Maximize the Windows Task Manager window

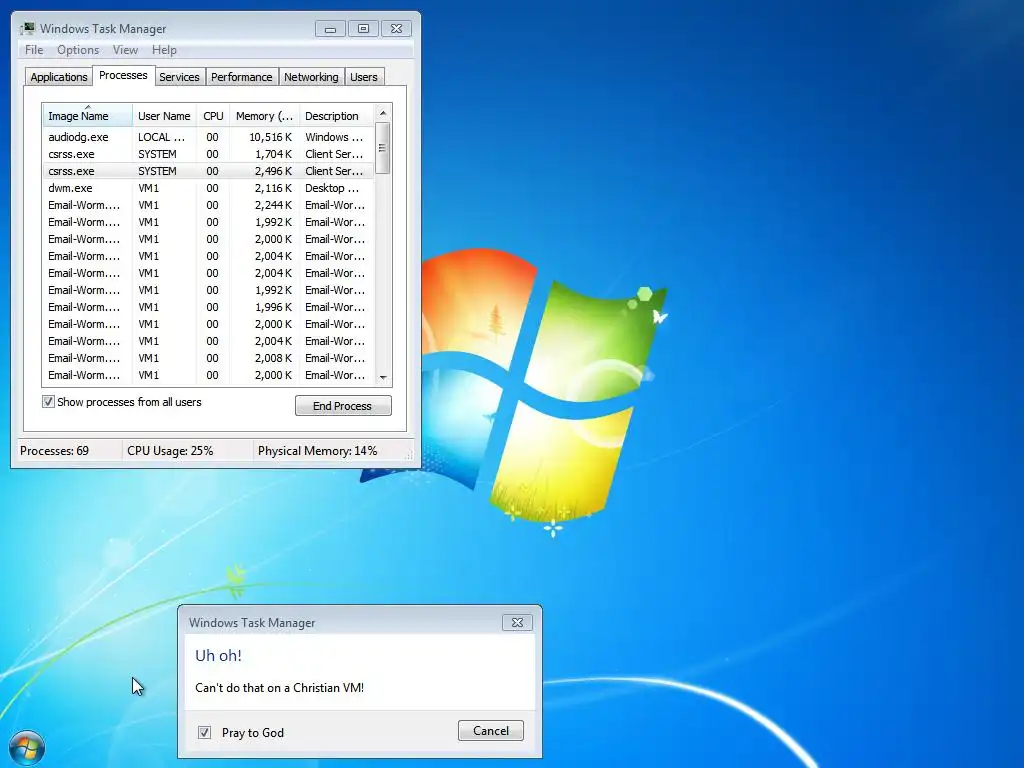[x=363, y=29]
